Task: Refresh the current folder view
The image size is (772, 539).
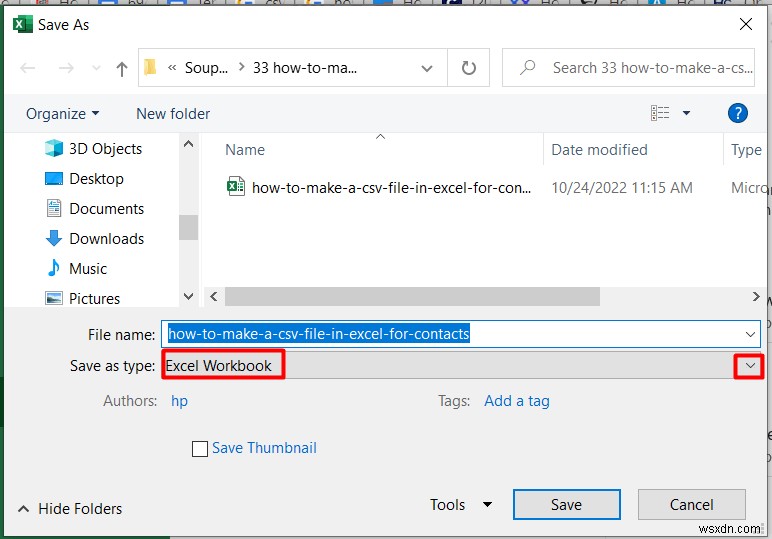Action: pyautogui.click(x=468, y=67)
